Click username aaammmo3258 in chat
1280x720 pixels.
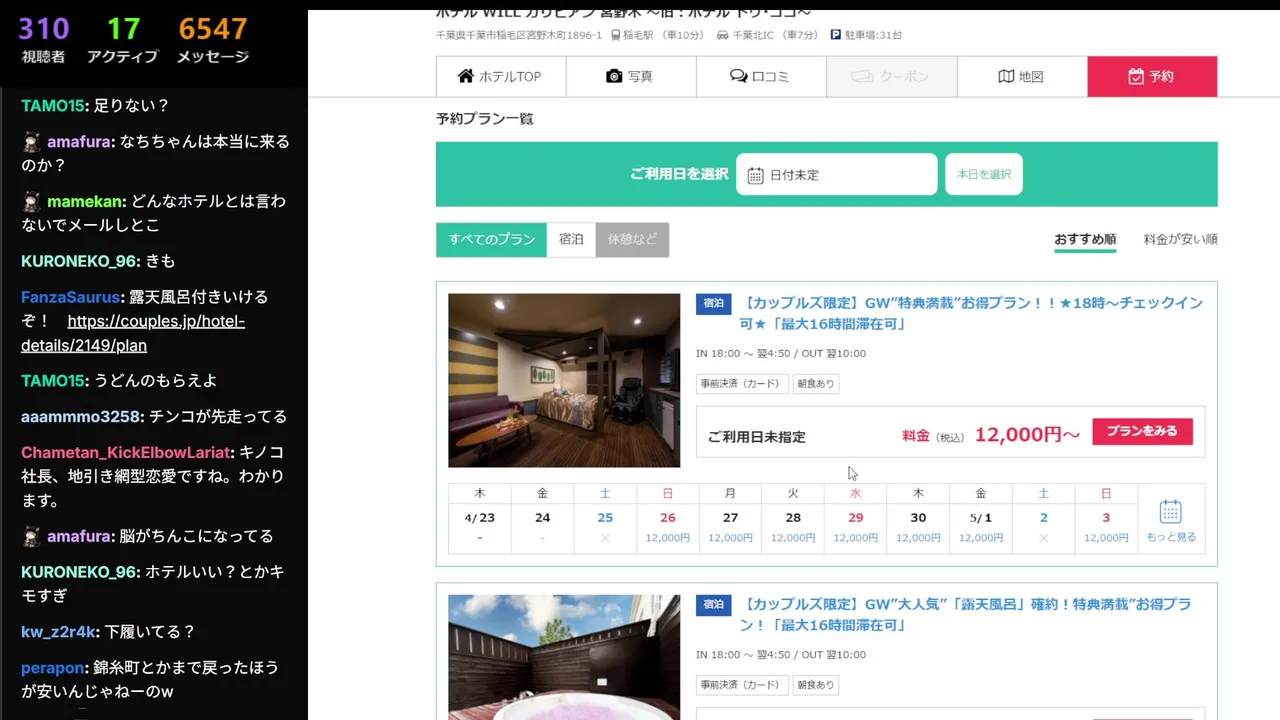point(83,417)
